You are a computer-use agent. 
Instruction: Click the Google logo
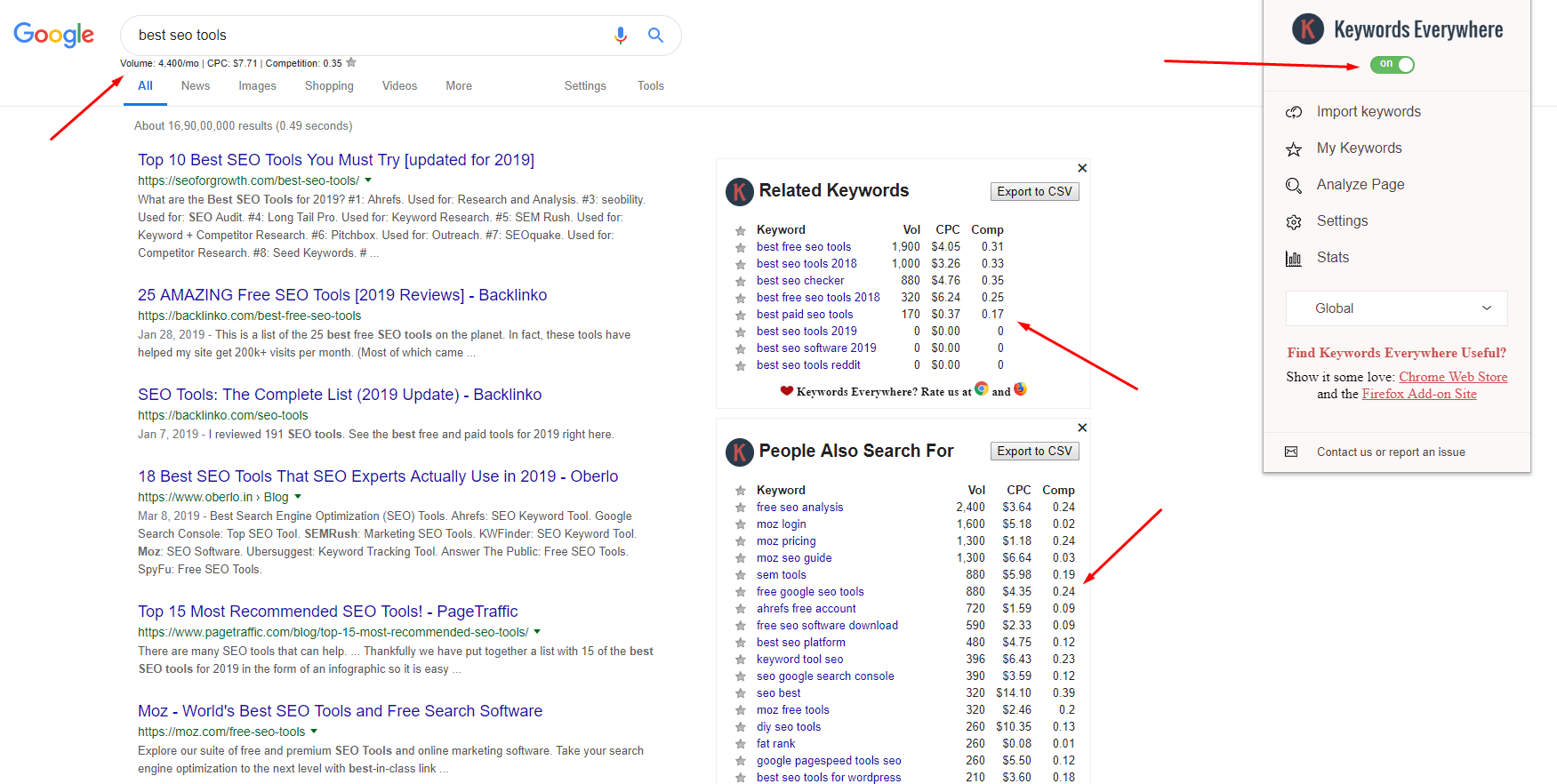pos(54,35)
